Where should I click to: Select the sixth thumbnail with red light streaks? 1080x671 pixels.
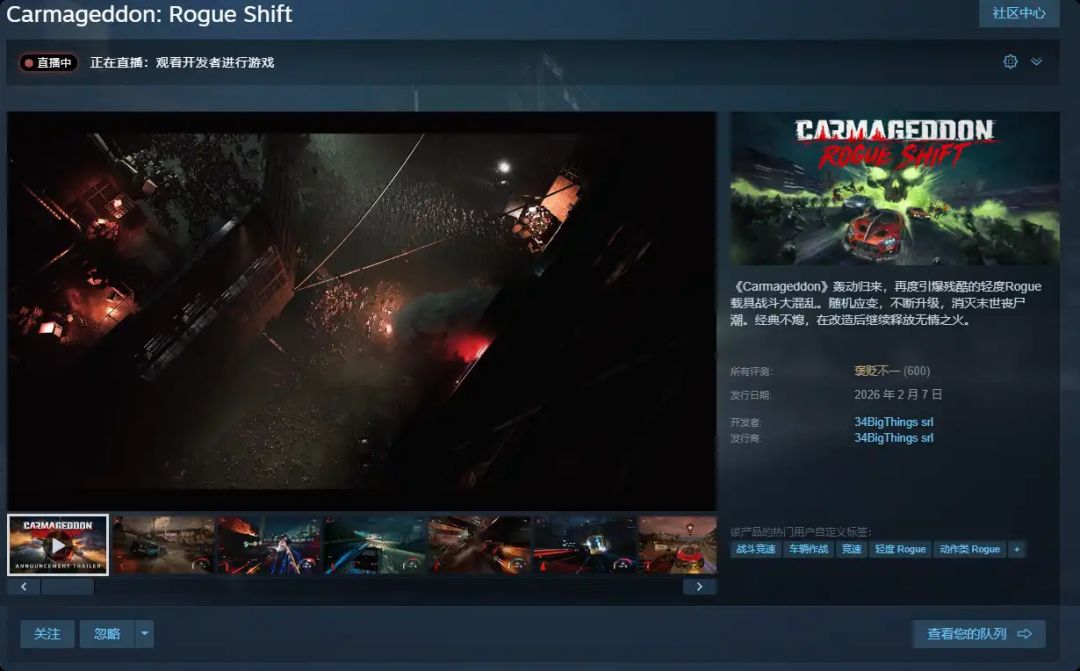pos(585,545)
